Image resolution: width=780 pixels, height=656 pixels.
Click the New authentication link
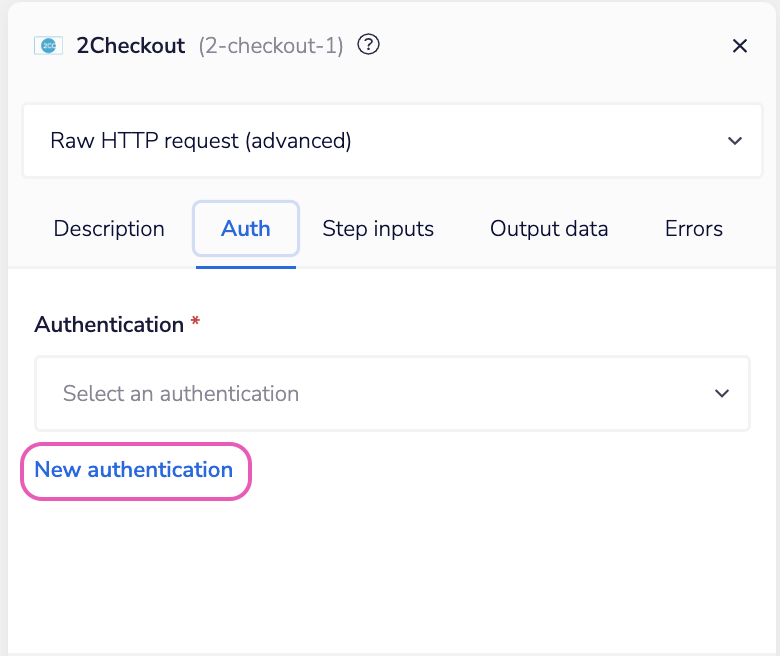point(134,470)
